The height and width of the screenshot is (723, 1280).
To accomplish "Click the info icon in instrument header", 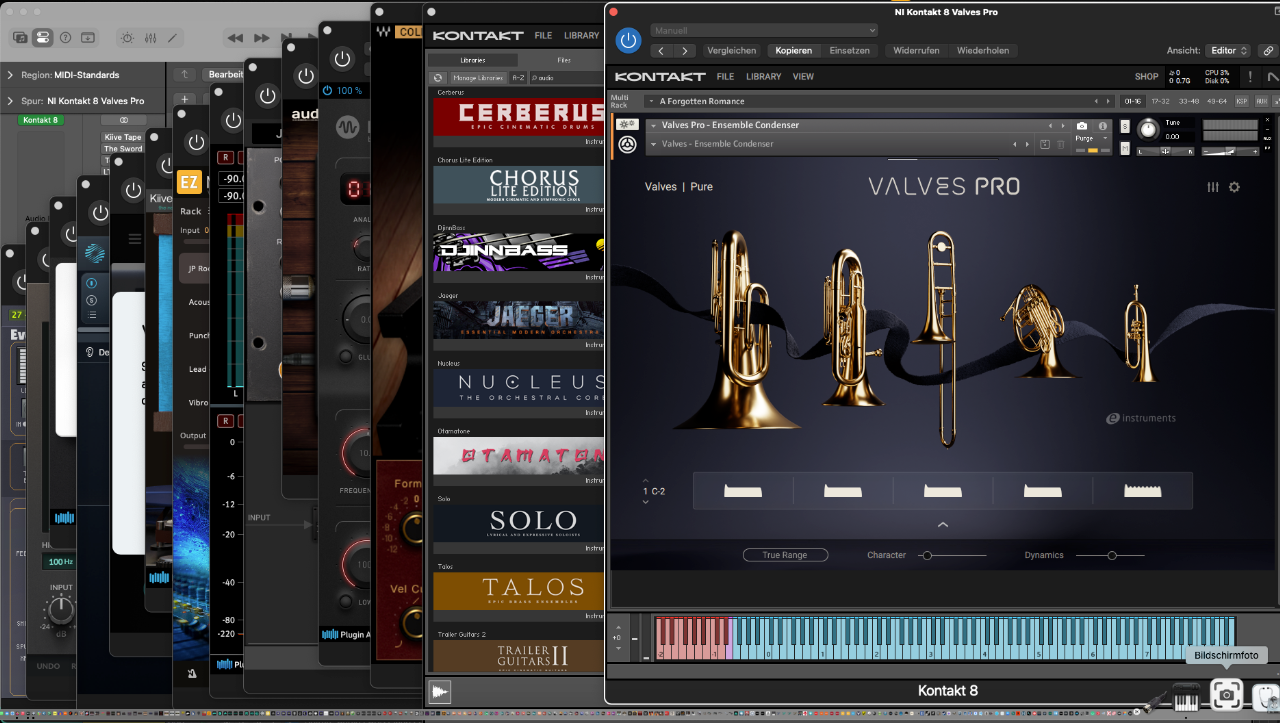I will [x=1103, y=126].
